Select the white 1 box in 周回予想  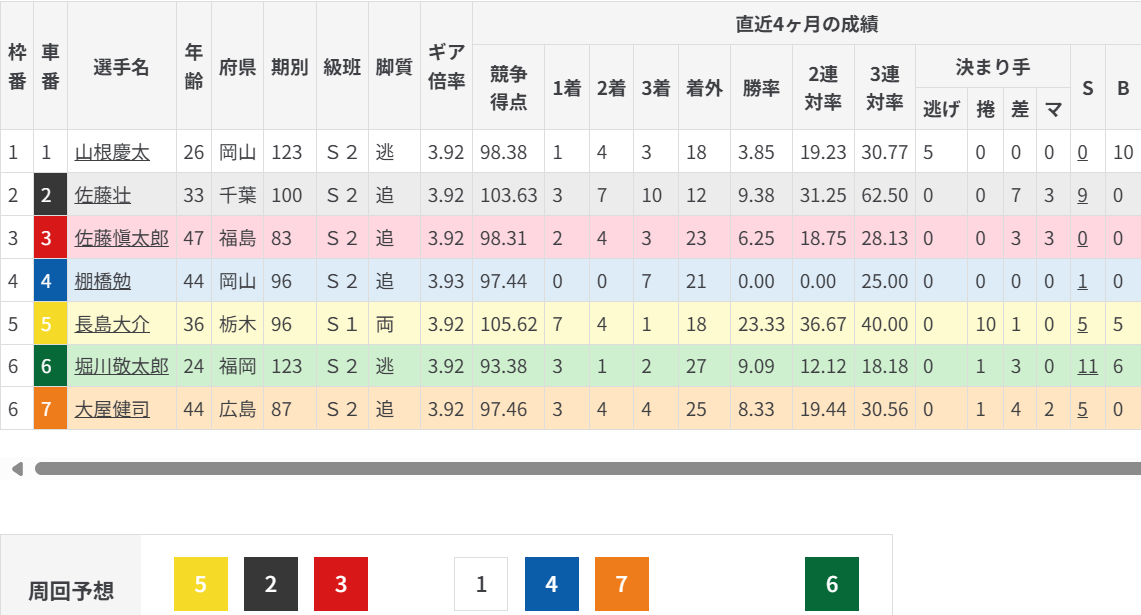[481, 584]
